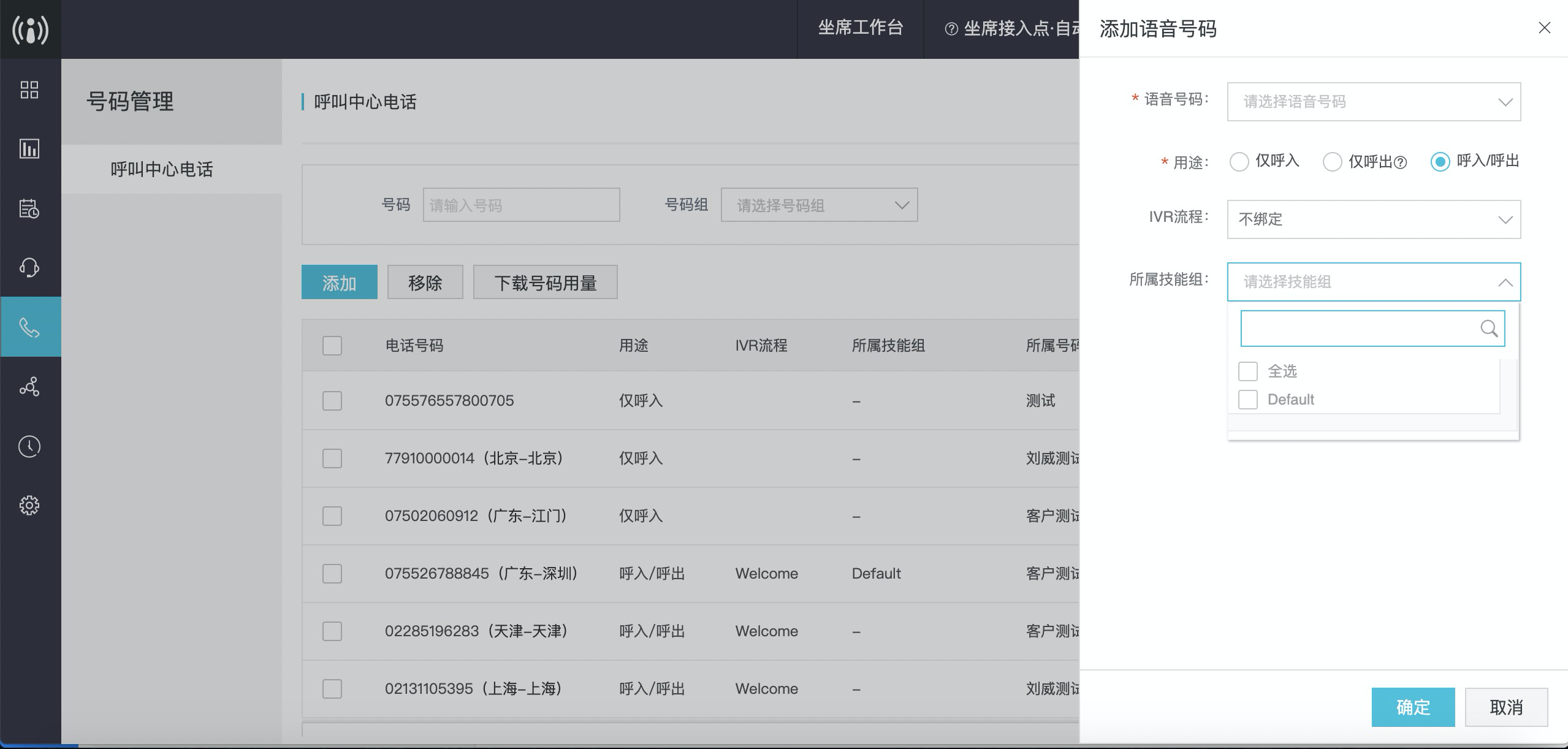
Task: Check the row for 075576557800705
Action: point(332,401)
